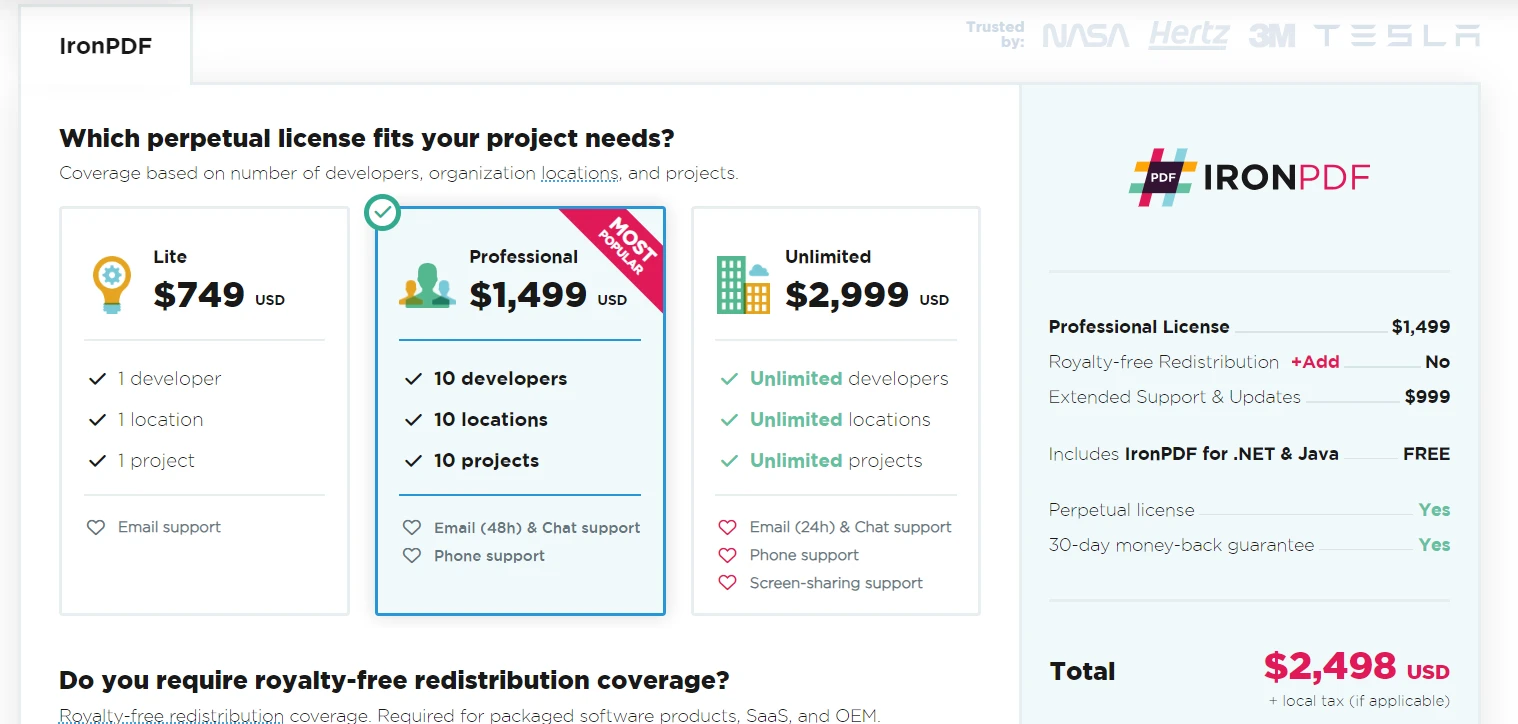Click the royalty-free redistribution coverage heading

coord(394,681)
